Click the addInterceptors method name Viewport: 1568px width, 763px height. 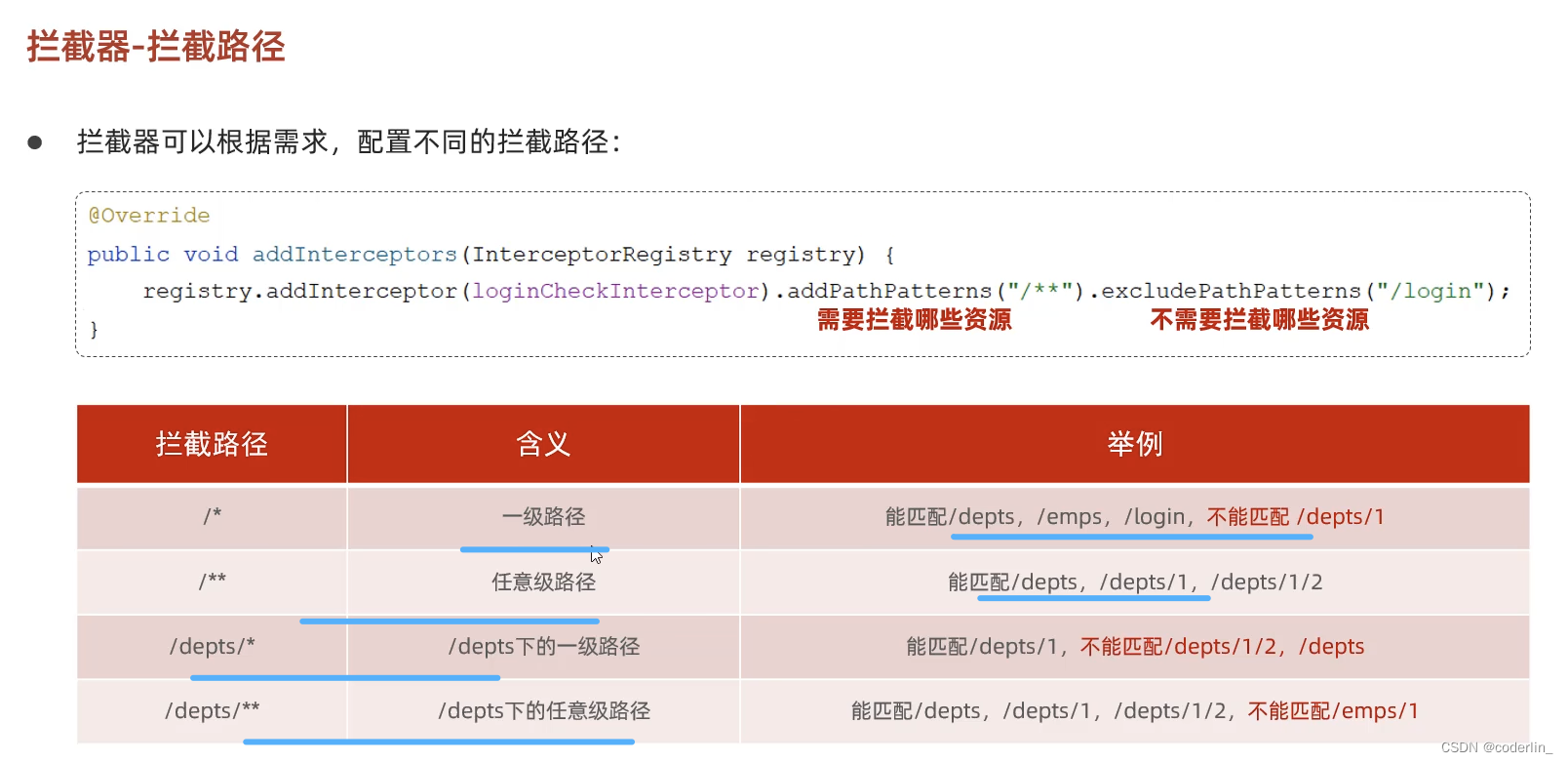[355, 255]
